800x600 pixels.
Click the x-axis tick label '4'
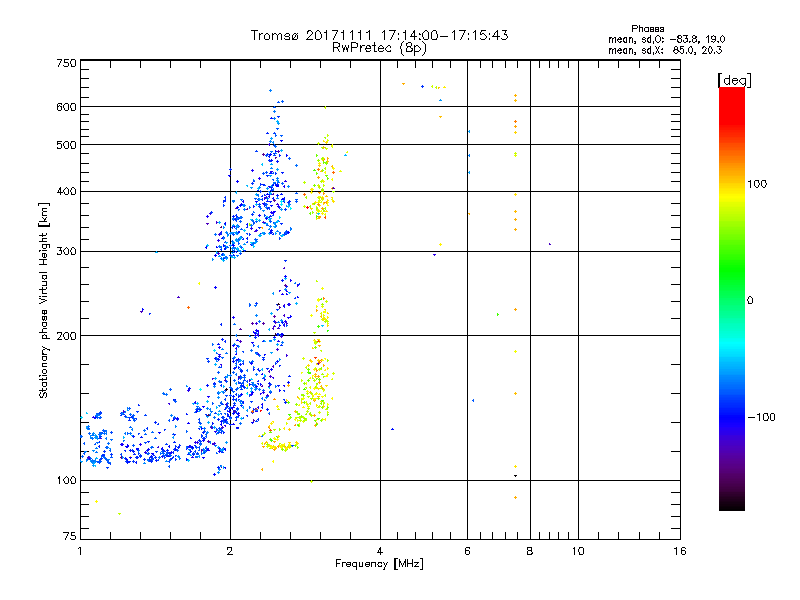click(x=380, y=551)
